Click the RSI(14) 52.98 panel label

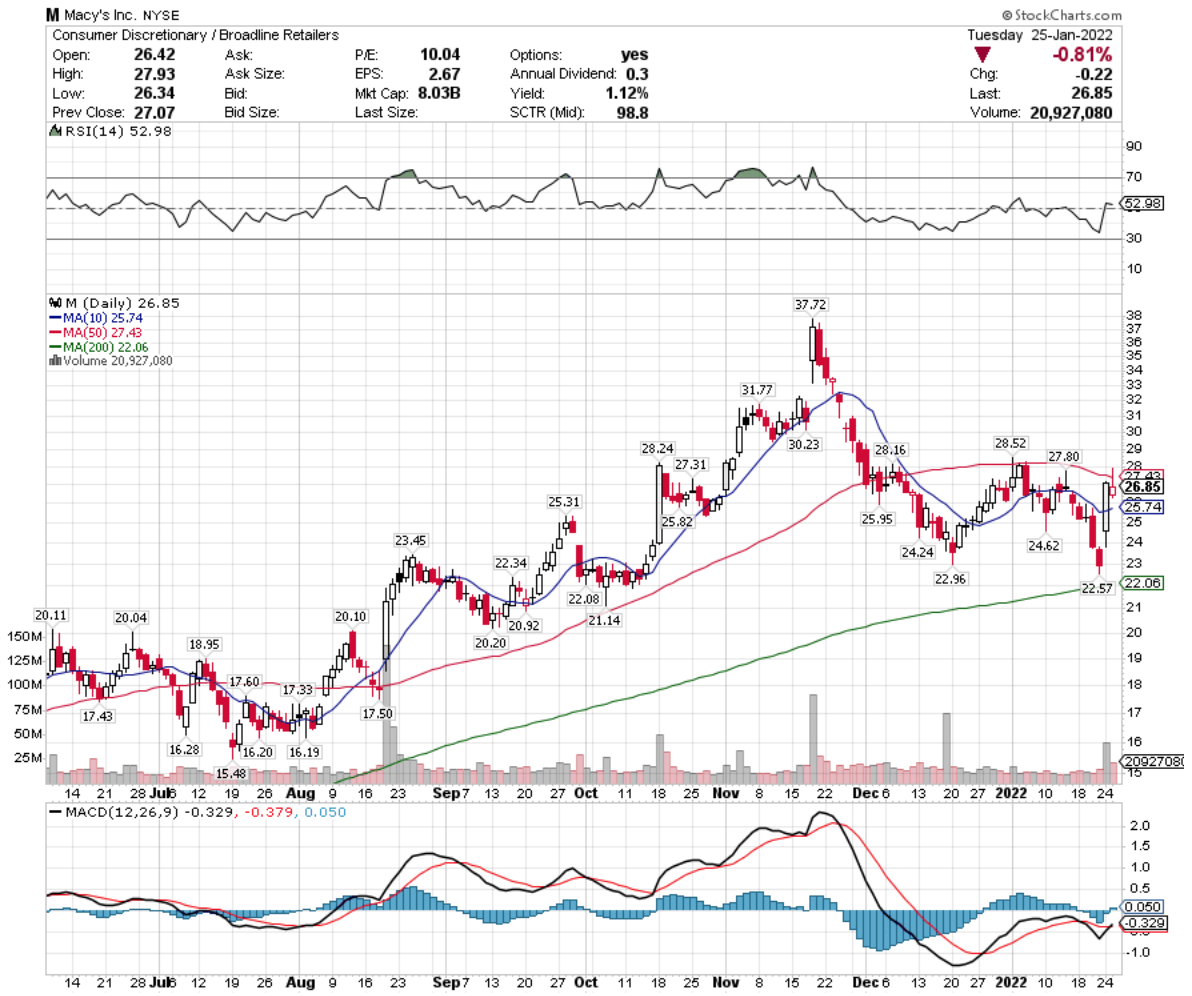tap(118, 131)
